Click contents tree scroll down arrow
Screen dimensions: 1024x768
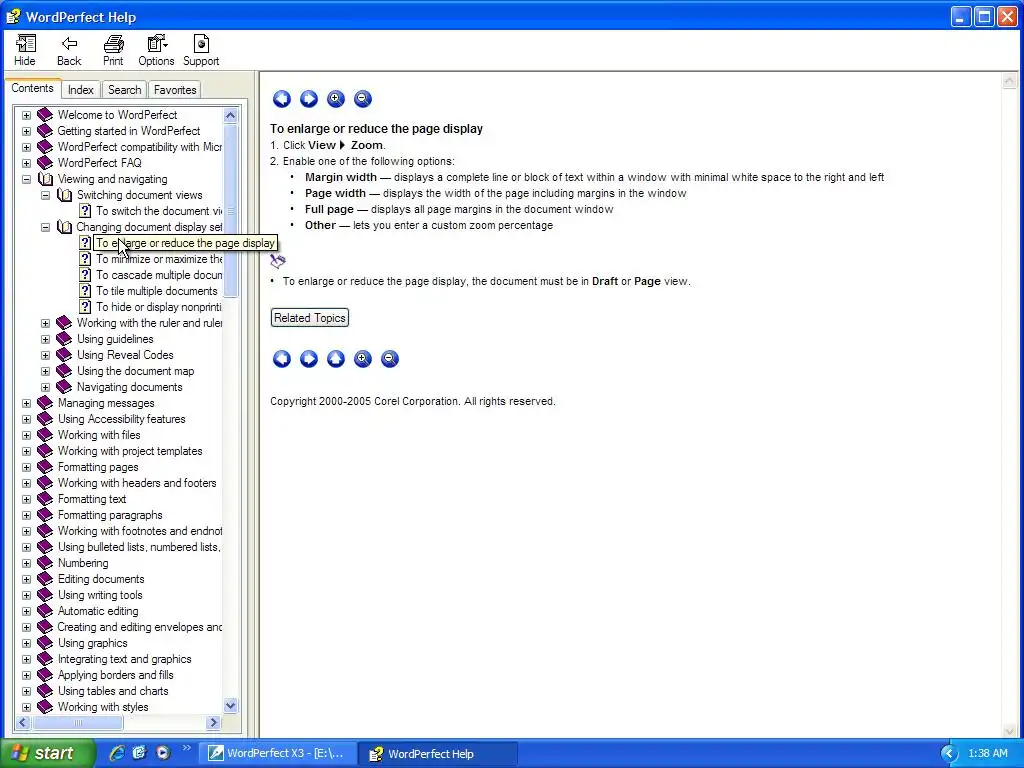pos(231,705)
